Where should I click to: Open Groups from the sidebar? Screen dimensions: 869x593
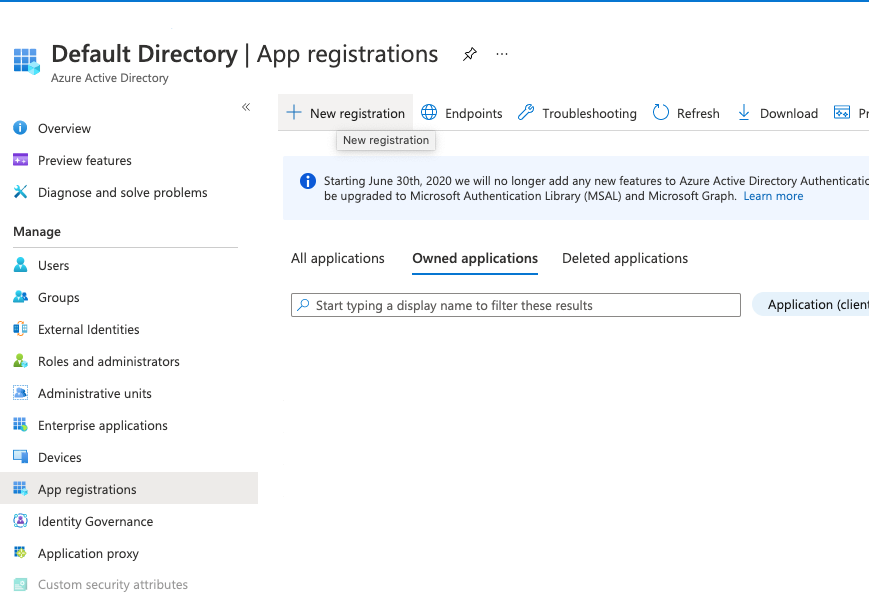point(59,298)
